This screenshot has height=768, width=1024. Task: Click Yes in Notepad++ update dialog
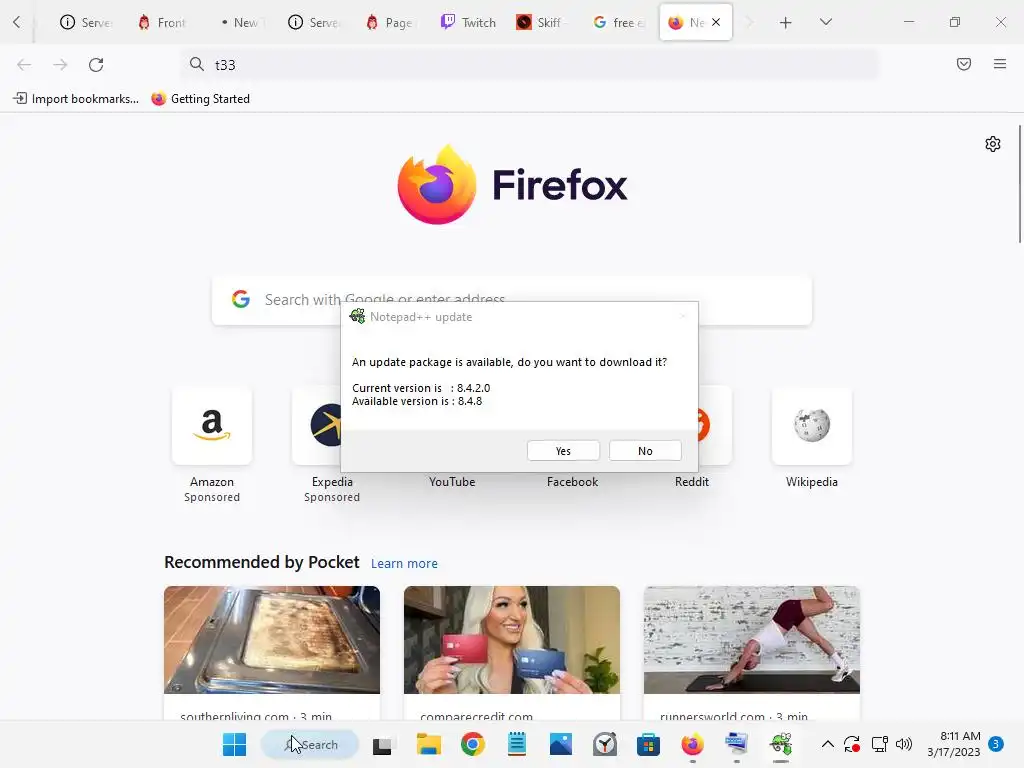(563, 451)
